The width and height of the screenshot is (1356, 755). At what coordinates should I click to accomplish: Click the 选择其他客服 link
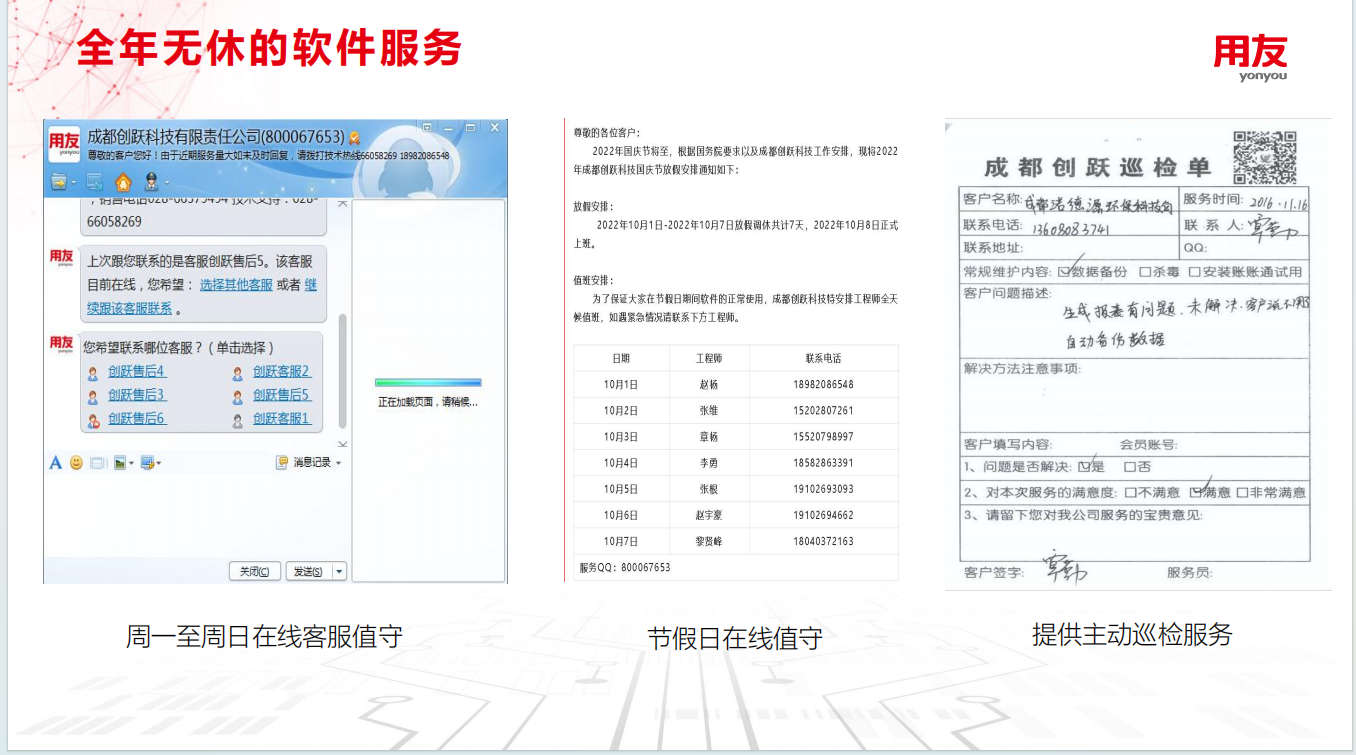[236, 285]
